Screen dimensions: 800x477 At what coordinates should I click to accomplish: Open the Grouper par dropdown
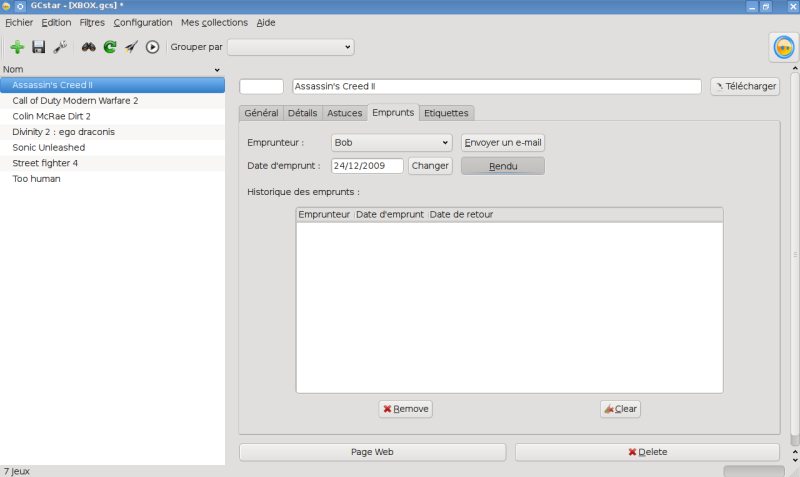tap(290, 47)
